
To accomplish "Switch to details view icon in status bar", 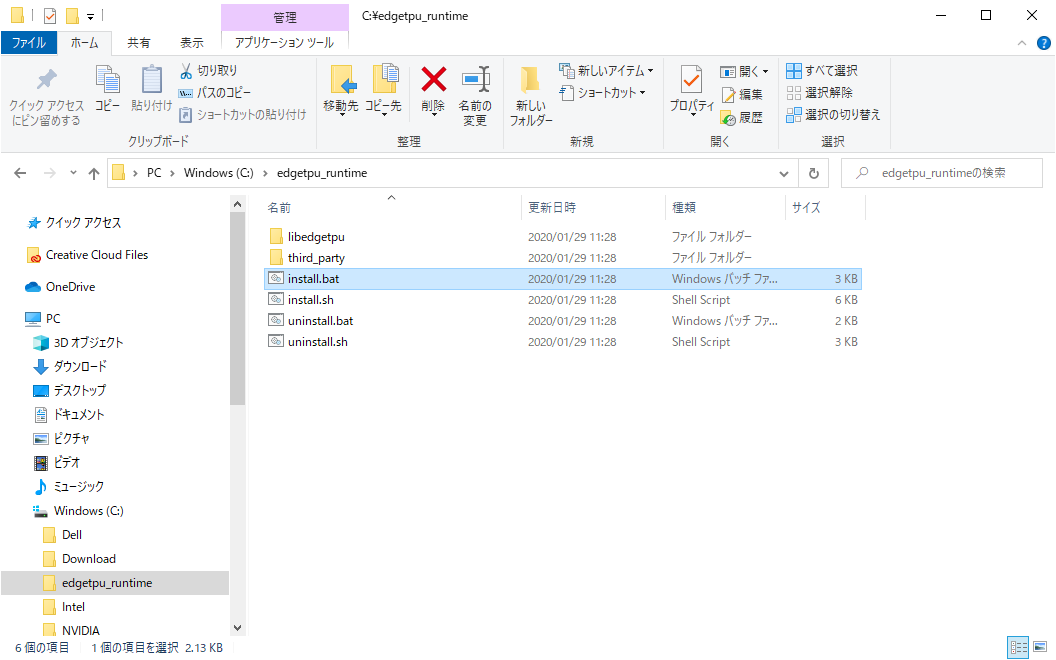I will (1018, 648).
